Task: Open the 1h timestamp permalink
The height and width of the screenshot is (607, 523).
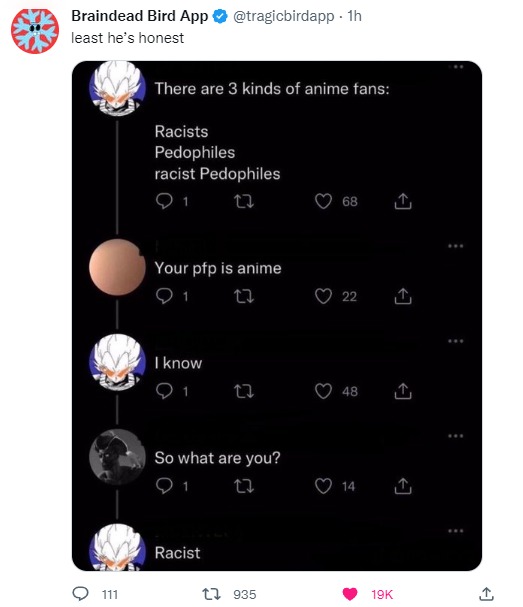Action: coord(354,16)
